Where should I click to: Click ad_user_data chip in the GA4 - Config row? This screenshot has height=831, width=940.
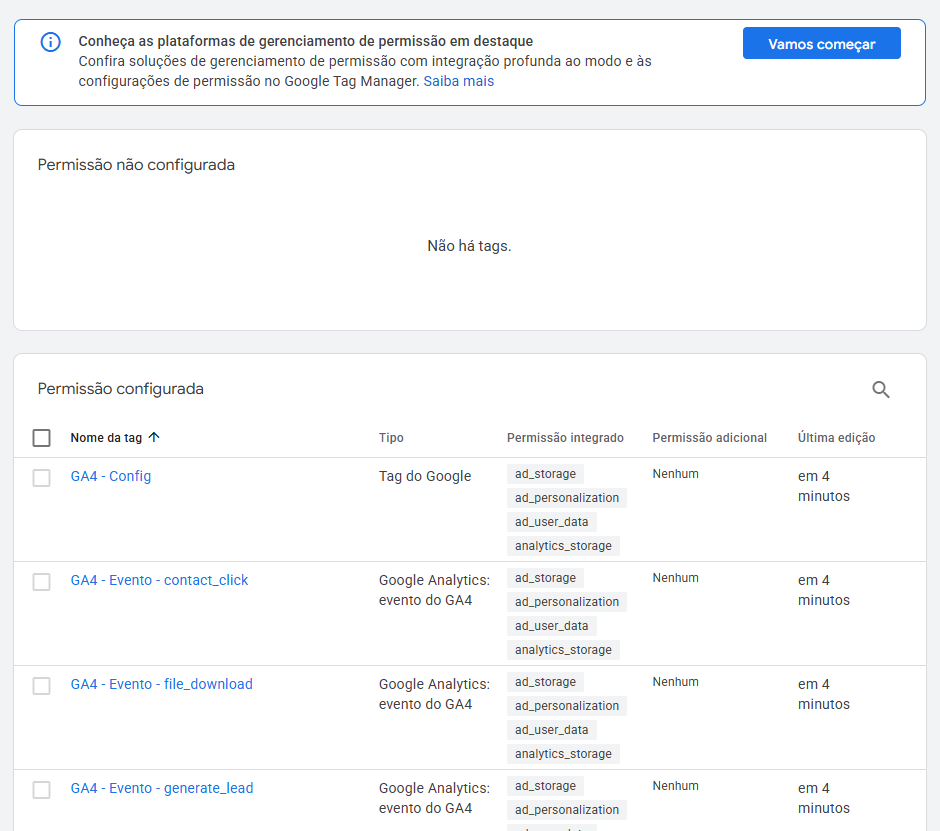tap(552, 522)
